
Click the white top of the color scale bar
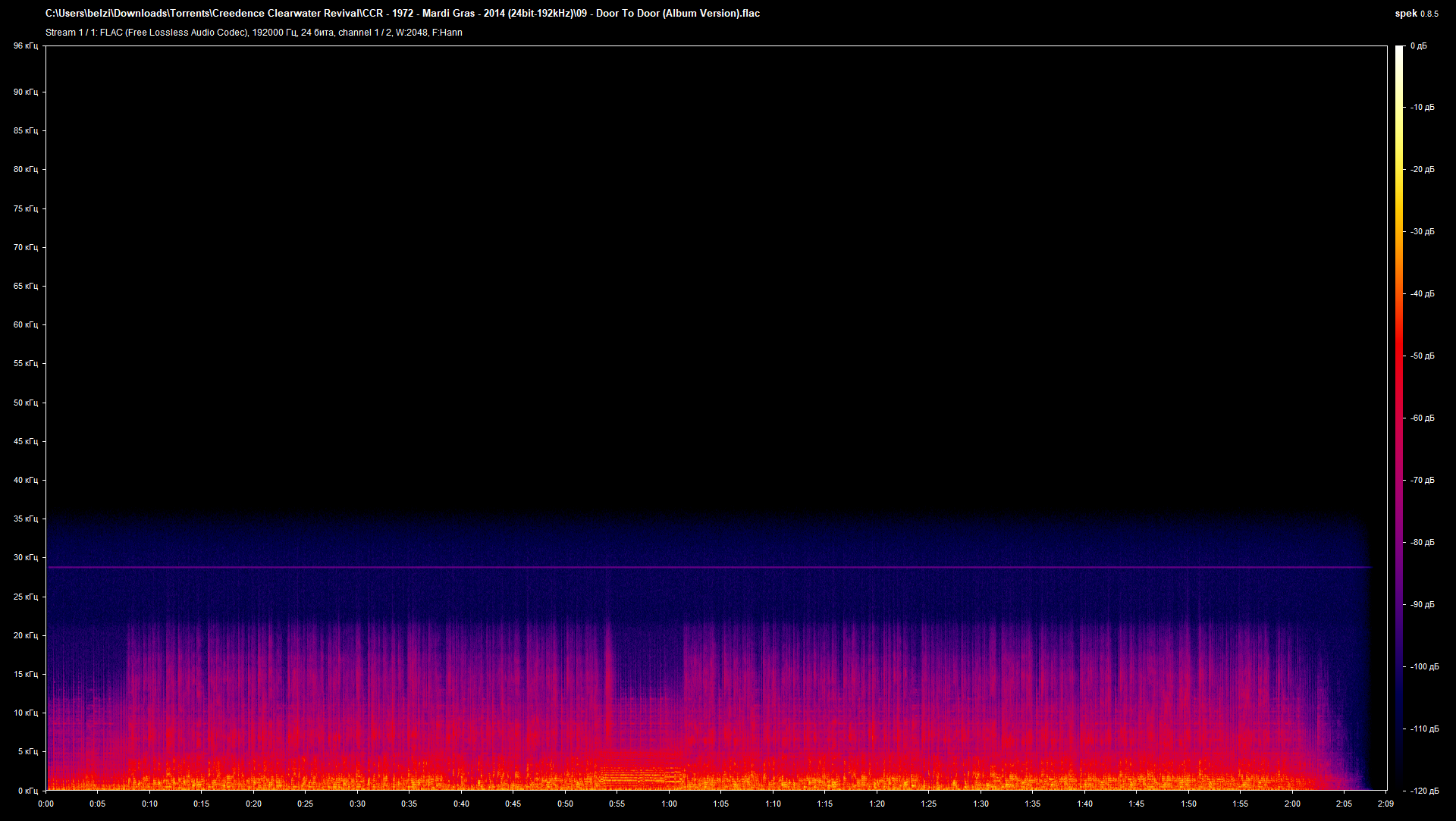tap(1399, 50)
